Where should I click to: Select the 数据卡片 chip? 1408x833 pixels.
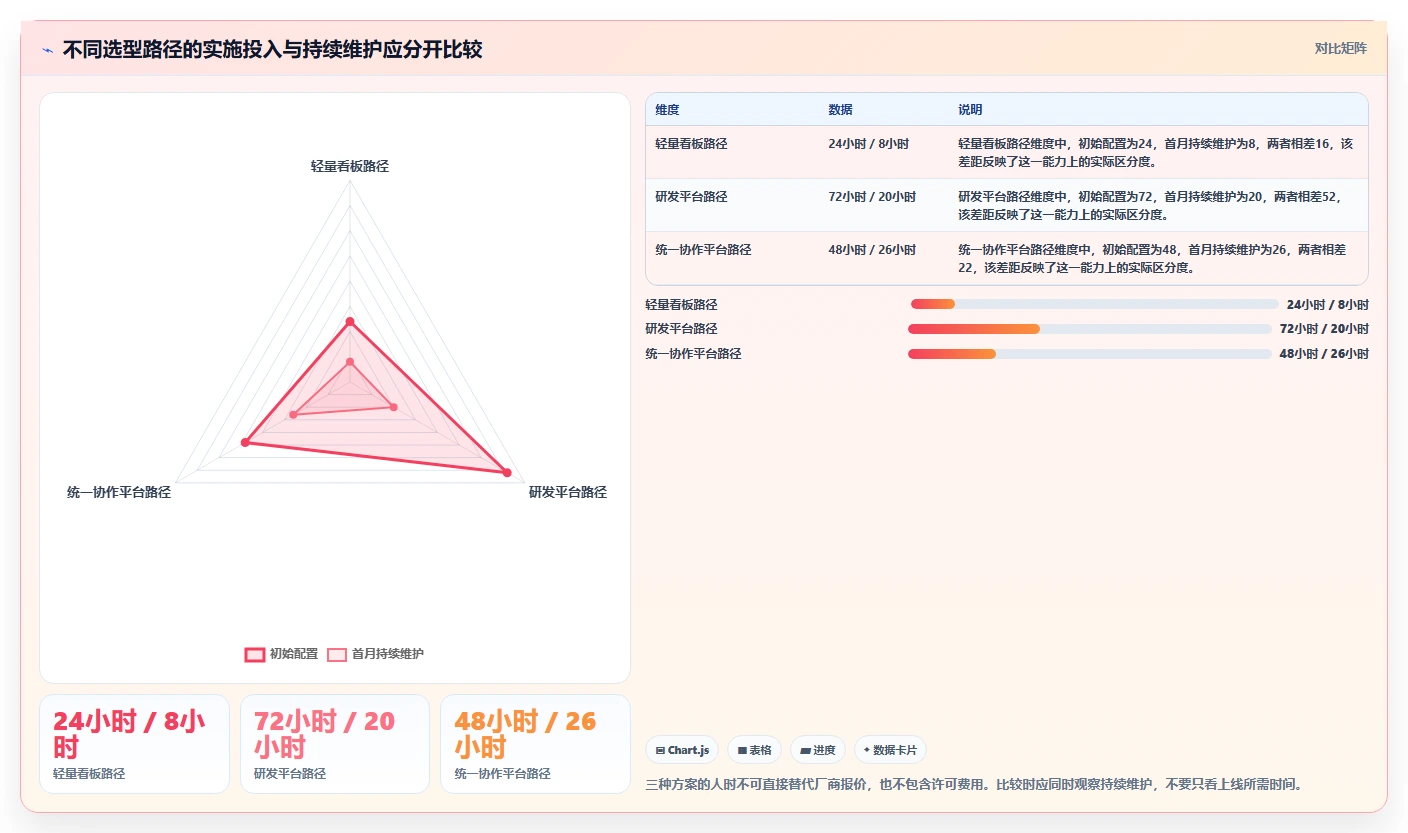[890, 750]
